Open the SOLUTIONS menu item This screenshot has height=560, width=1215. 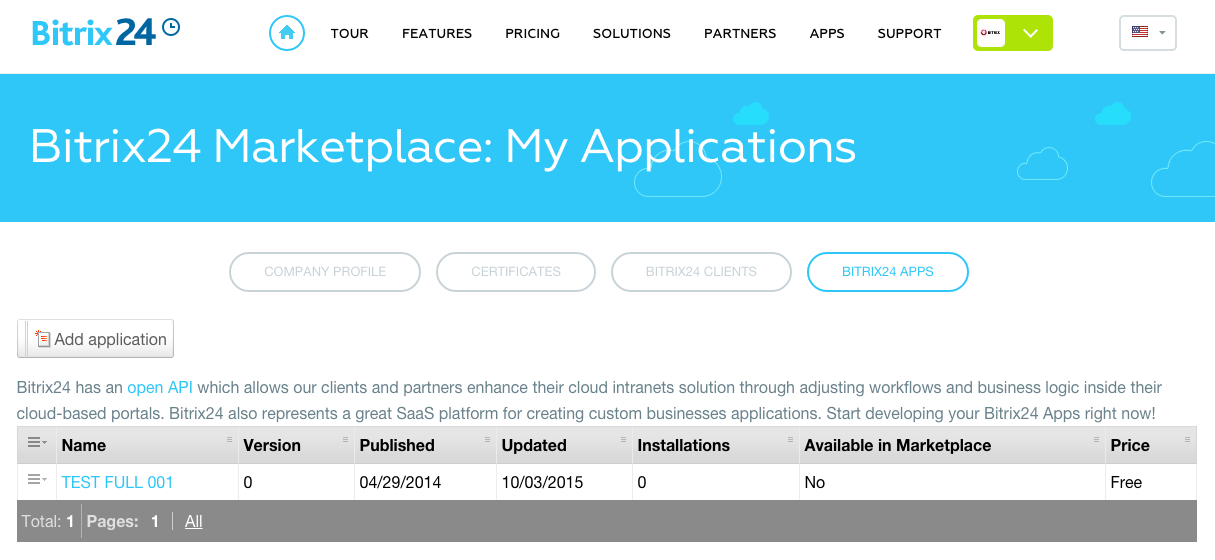[632, 33]
